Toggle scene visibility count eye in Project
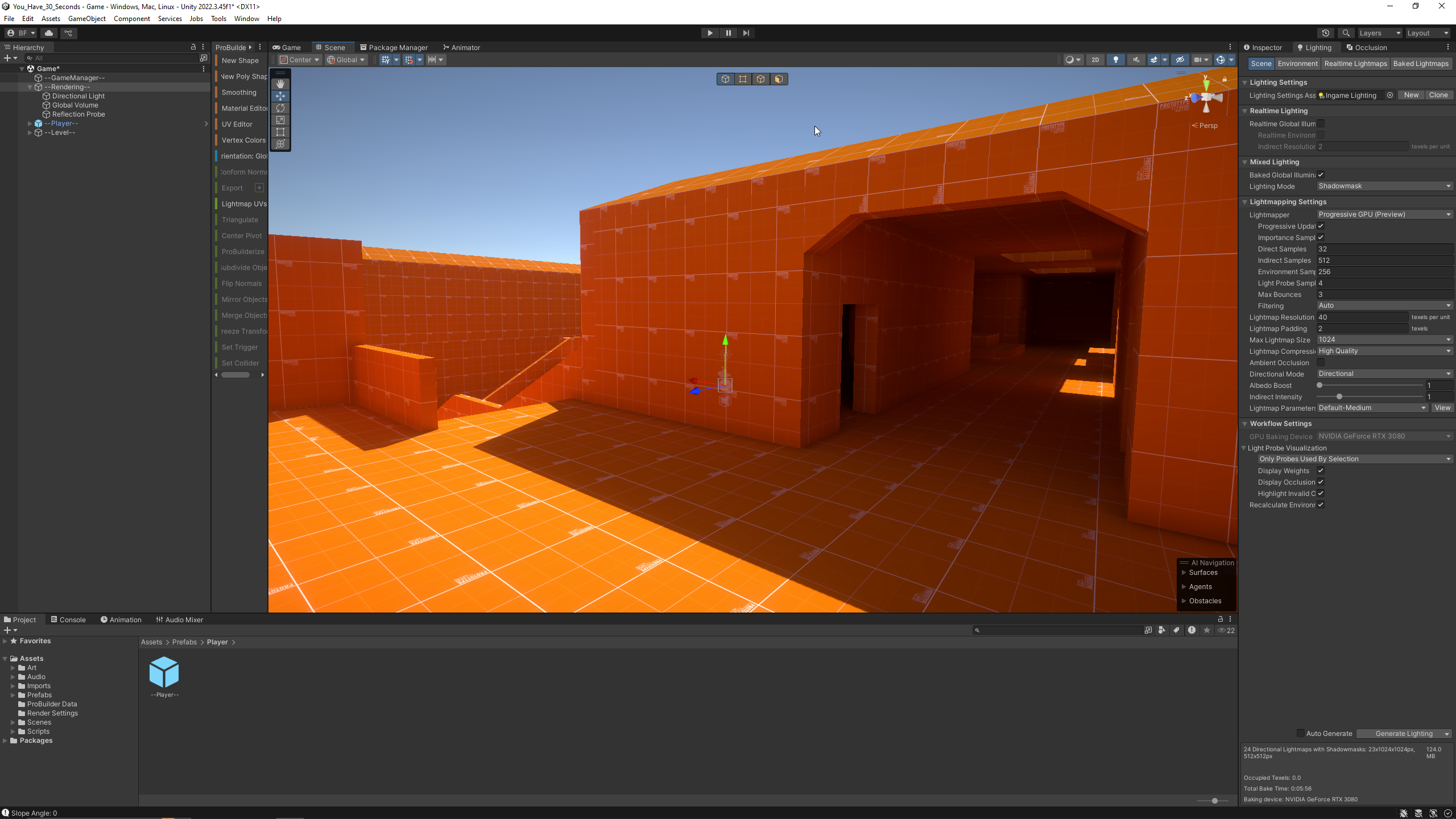 (x=1226, y=630)
